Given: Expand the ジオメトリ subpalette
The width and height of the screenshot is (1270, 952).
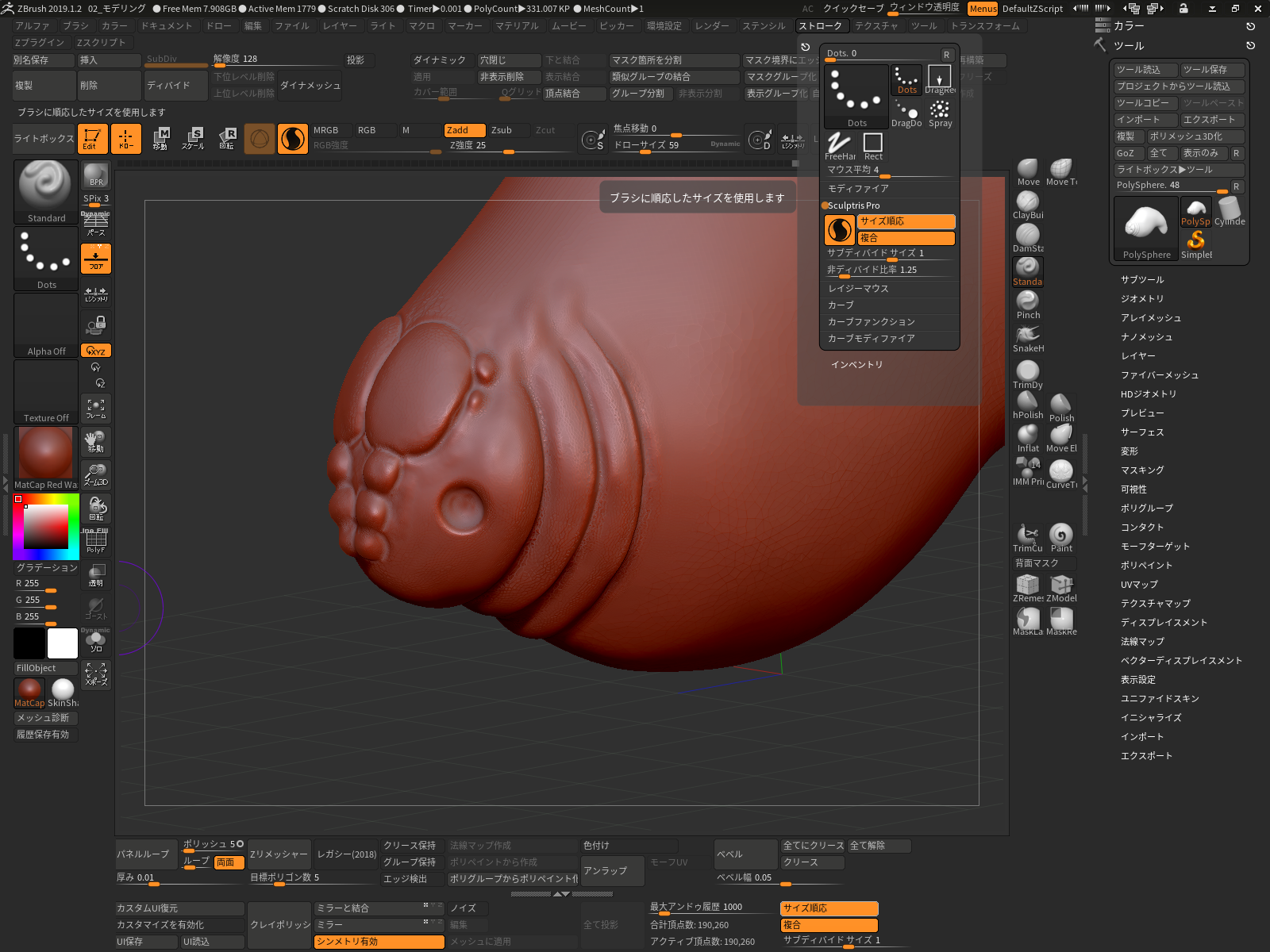Looking at the screenshot, I should (1142, 299).
